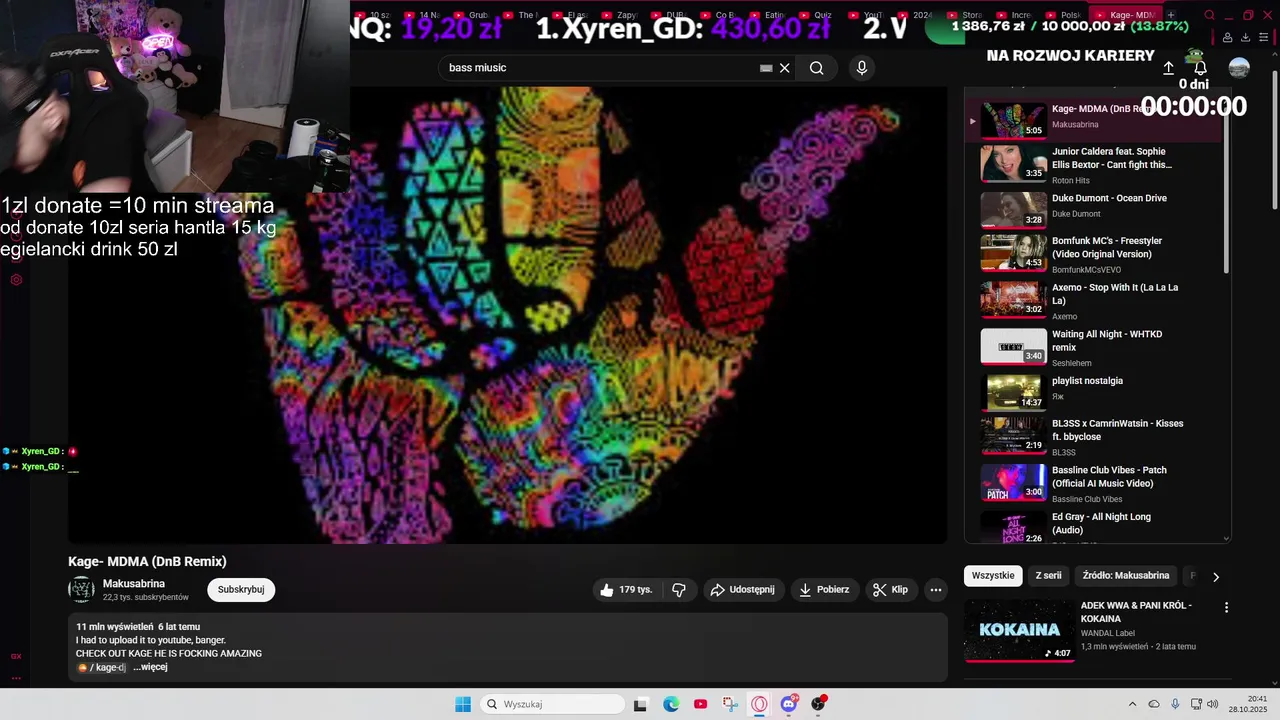Open 'ADEK WWA & PANI KRÓL - KOKAINA' title

[x=1136, y=612]
